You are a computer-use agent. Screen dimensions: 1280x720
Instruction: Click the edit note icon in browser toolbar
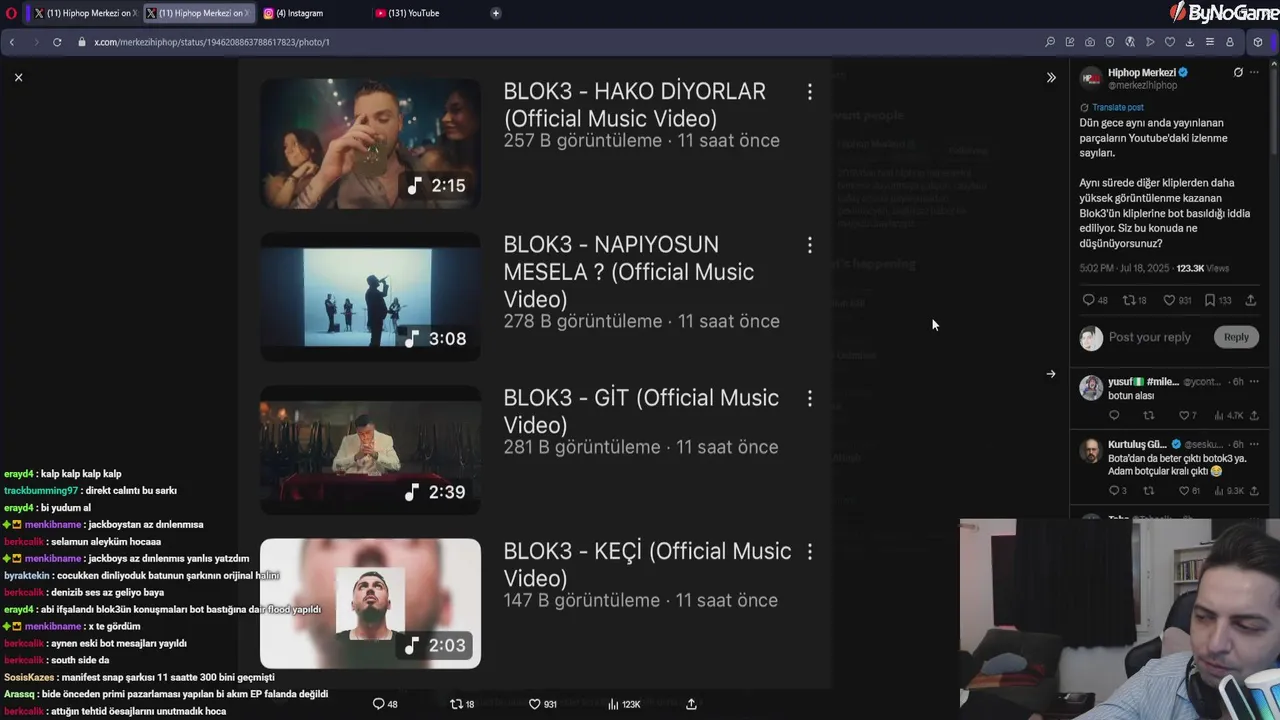[1070, 42]
